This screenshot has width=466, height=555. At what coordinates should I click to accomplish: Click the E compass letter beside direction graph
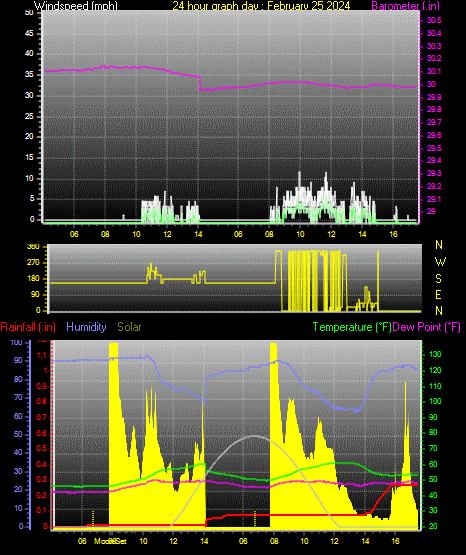click(438, 295)
